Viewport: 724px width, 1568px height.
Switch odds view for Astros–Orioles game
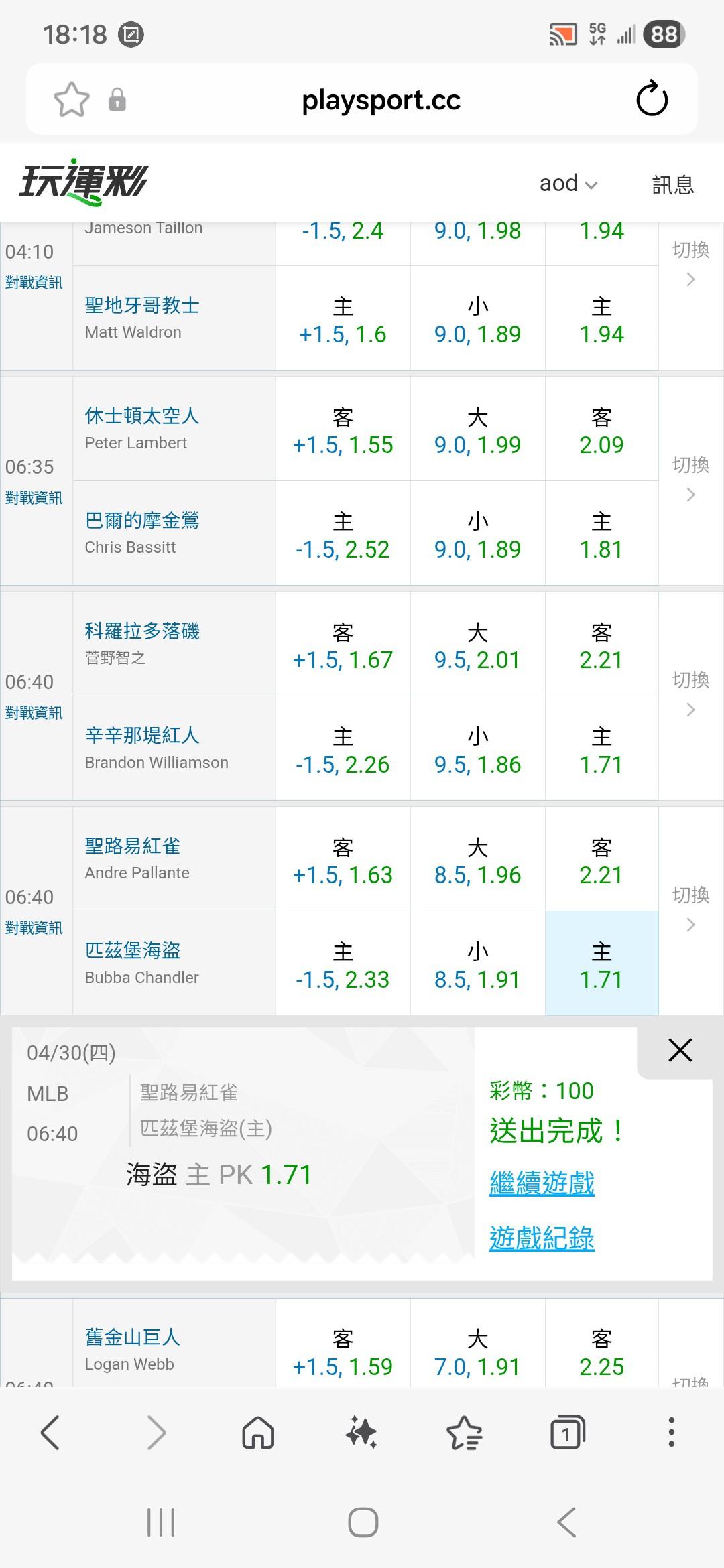(690, 478)
